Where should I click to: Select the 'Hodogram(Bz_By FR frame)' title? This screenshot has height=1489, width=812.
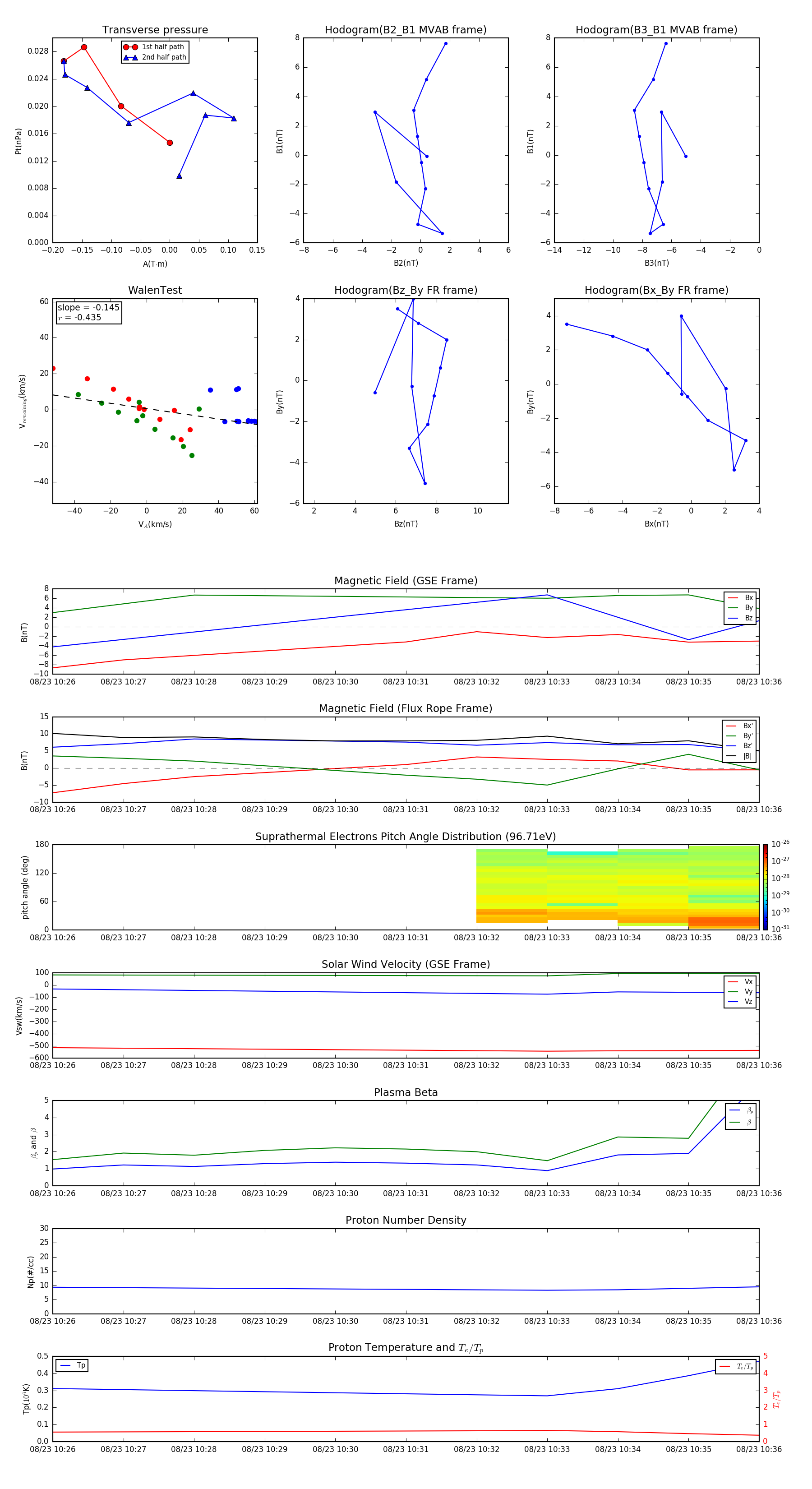pyautogui.click(x=406, y=290)
